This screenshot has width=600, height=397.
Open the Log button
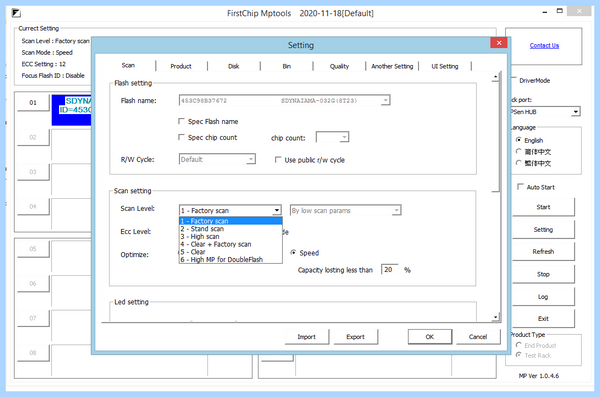[543, 297]
